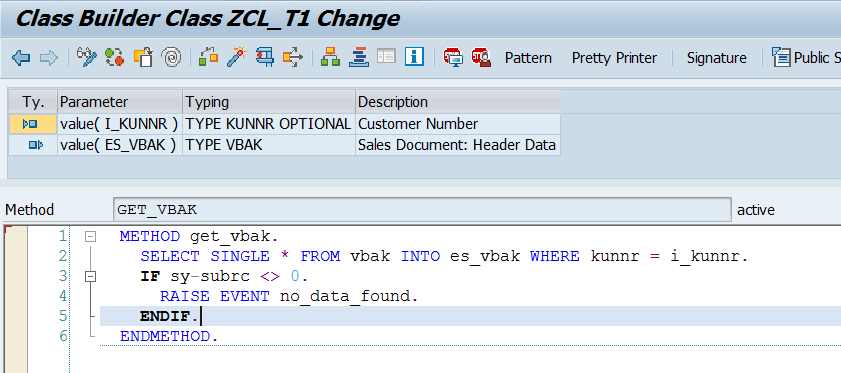Open the Public Section button
The height and width of the screenshot is (373, 841).
click(807, 57)
